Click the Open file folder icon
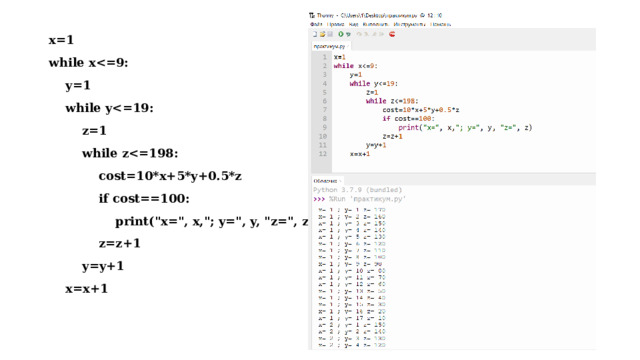This screenshot has width=640, height=360. point(322,34)
